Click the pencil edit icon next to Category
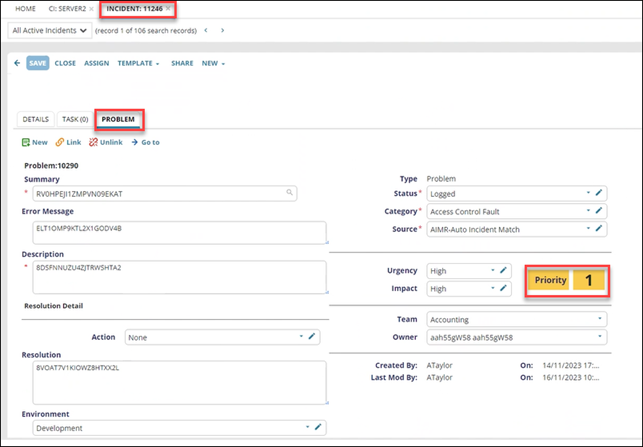The height and width of the screenshot is (447, 643). [600, 211]
